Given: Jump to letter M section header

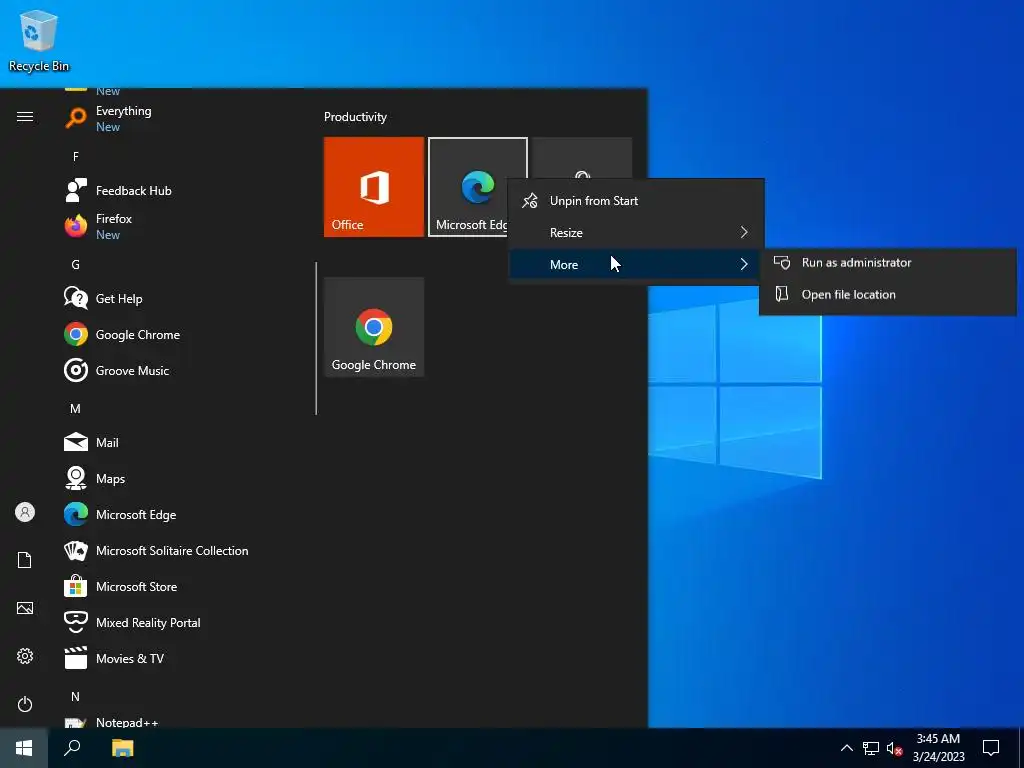Looking at the screenshot, I should click(76, 409).
